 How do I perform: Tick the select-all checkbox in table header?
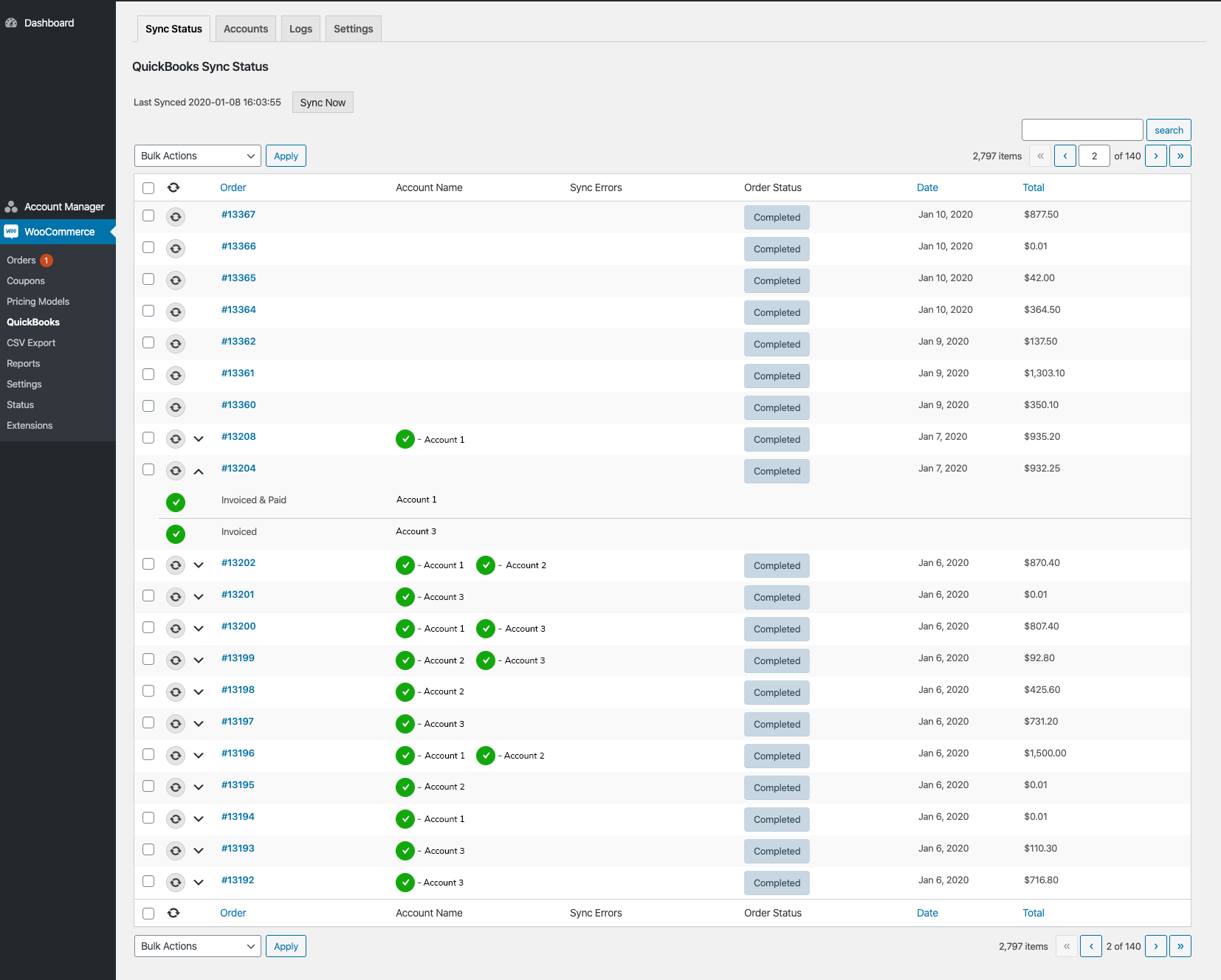pyautogui.click(x=148, y=188)
